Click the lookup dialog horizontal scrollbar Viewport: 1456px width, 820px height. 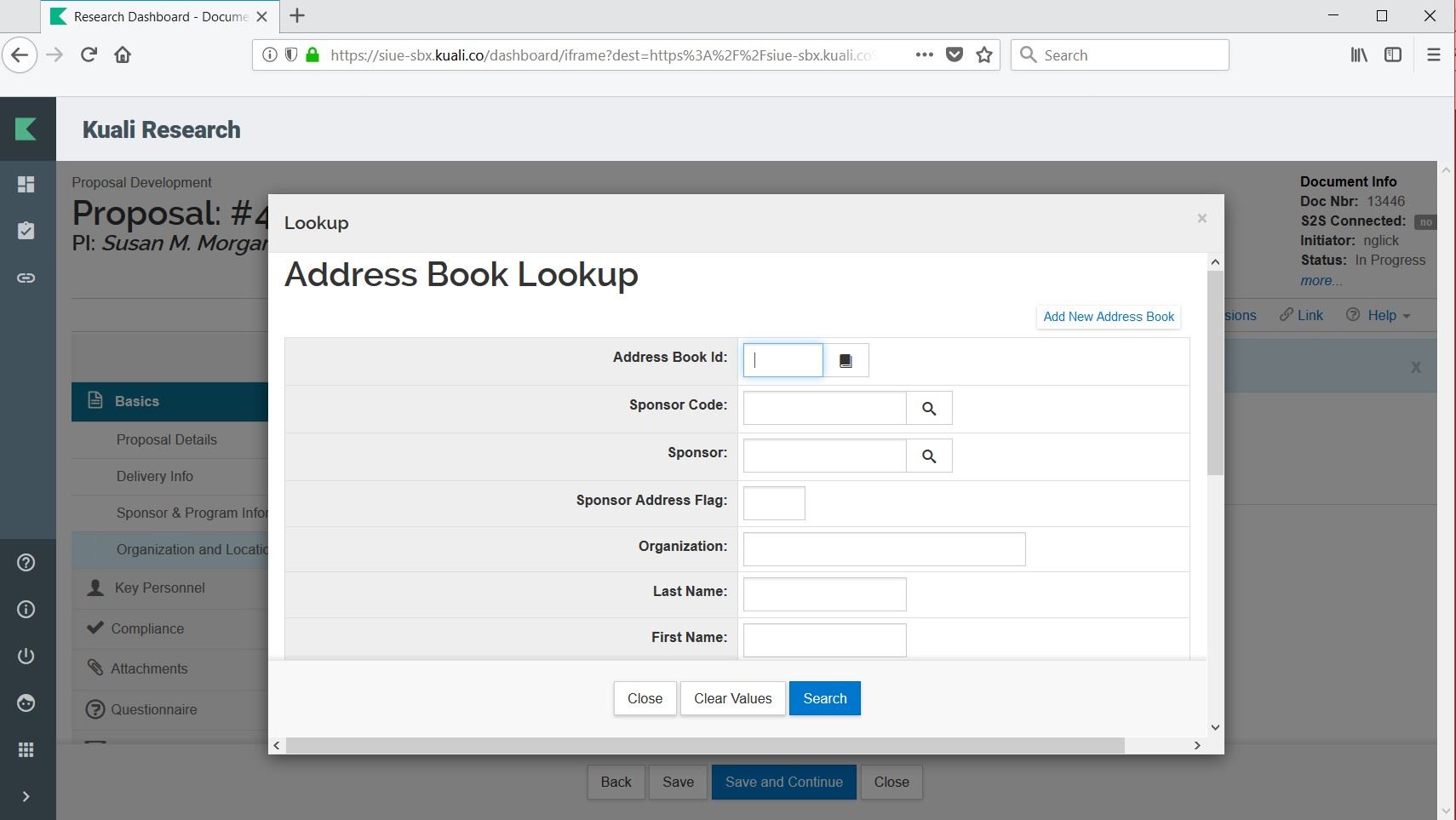pyautogui.click(x=705, y=746)
